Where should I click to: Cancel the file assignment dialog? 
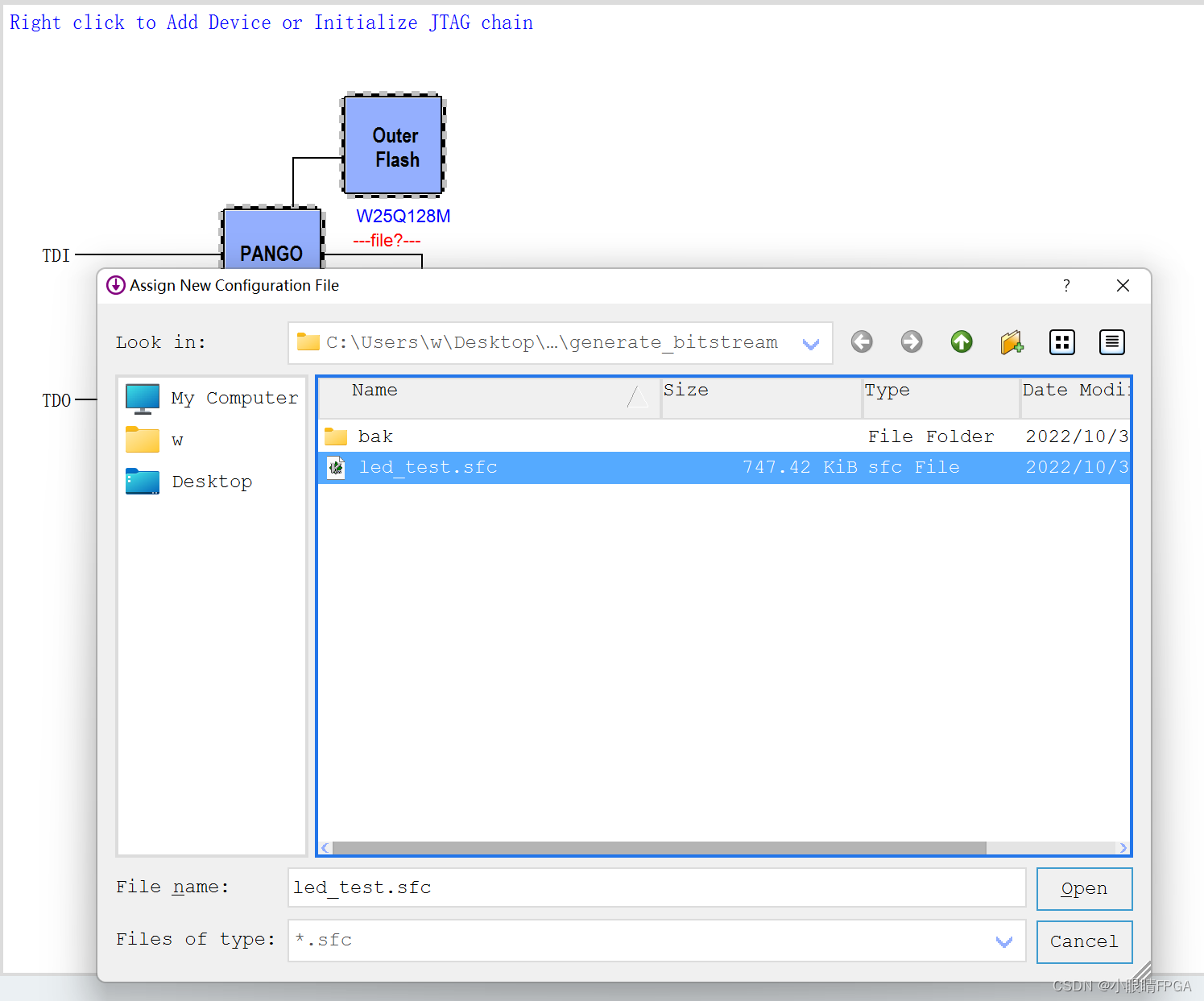1084,942
